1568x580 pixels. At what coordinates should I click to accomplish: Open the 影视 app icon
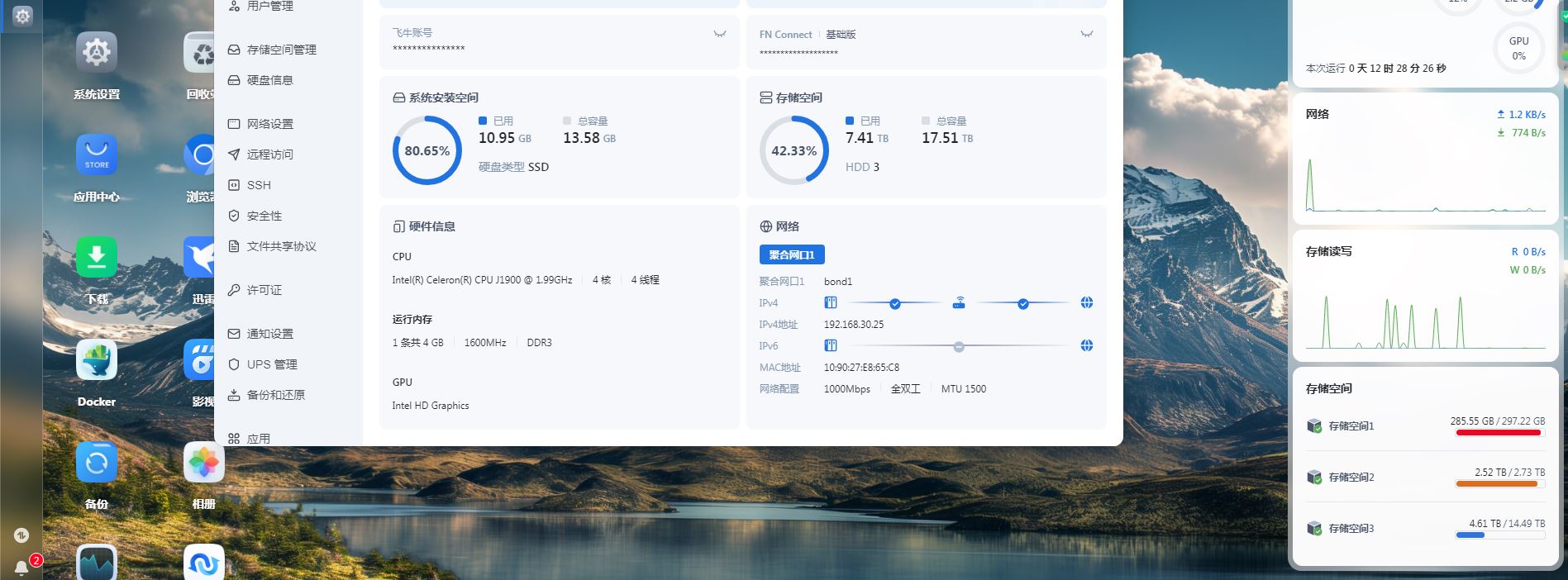pos(199,359)
